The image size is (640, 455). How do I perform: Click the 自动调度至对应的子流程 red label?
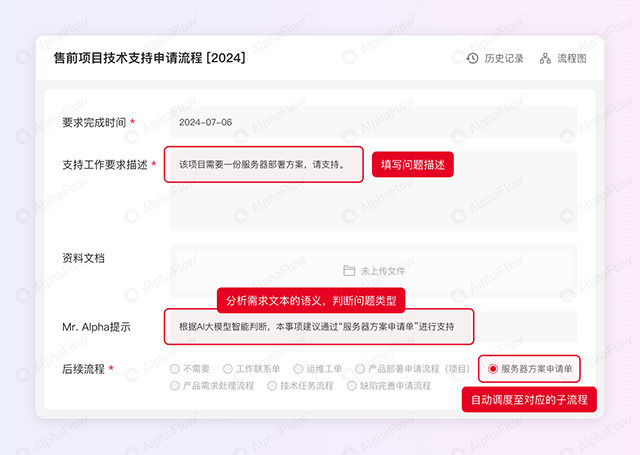pyautogui.click(x=529, y=400)
